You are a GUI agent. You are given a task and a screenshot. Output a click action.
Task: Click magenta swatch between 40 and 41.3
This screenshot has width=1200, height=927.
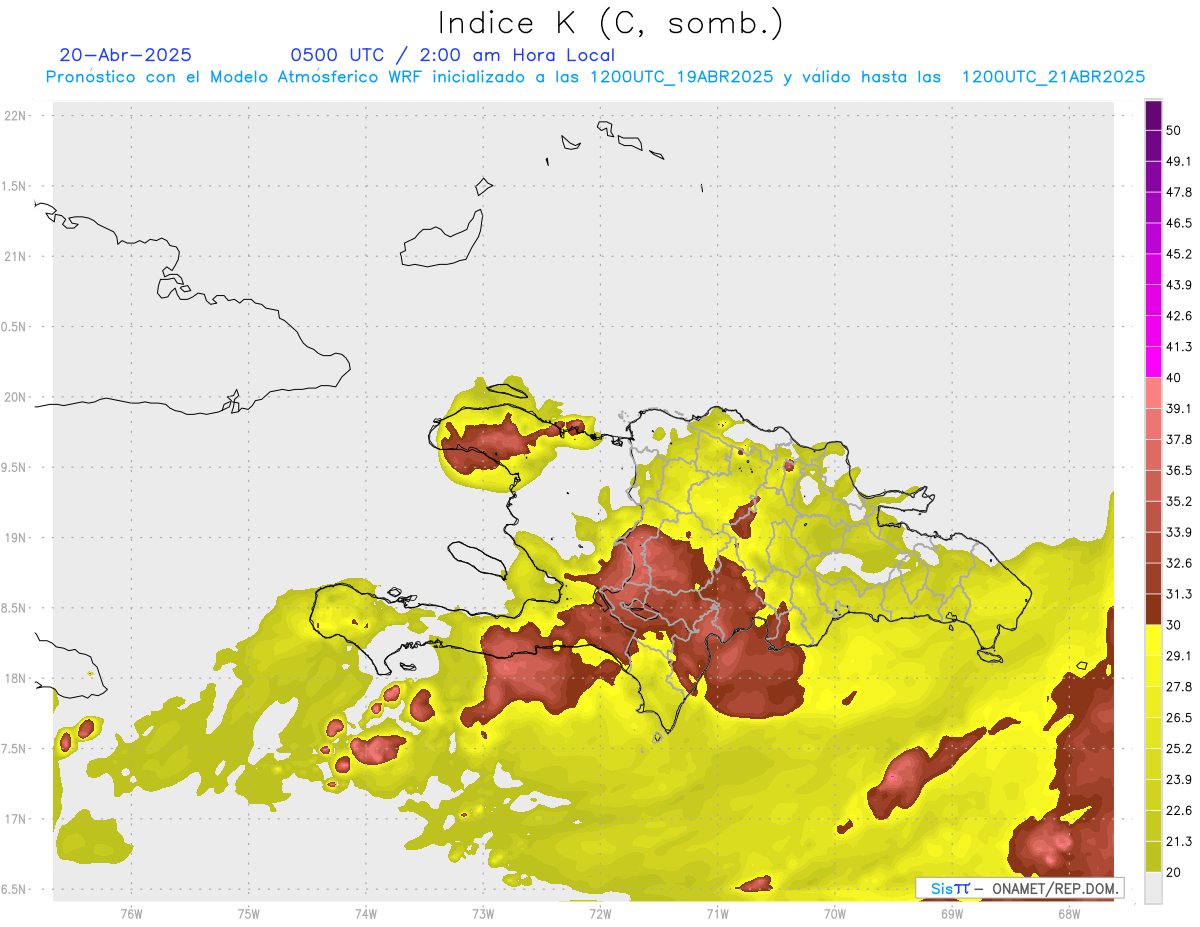coord(1153,363)
